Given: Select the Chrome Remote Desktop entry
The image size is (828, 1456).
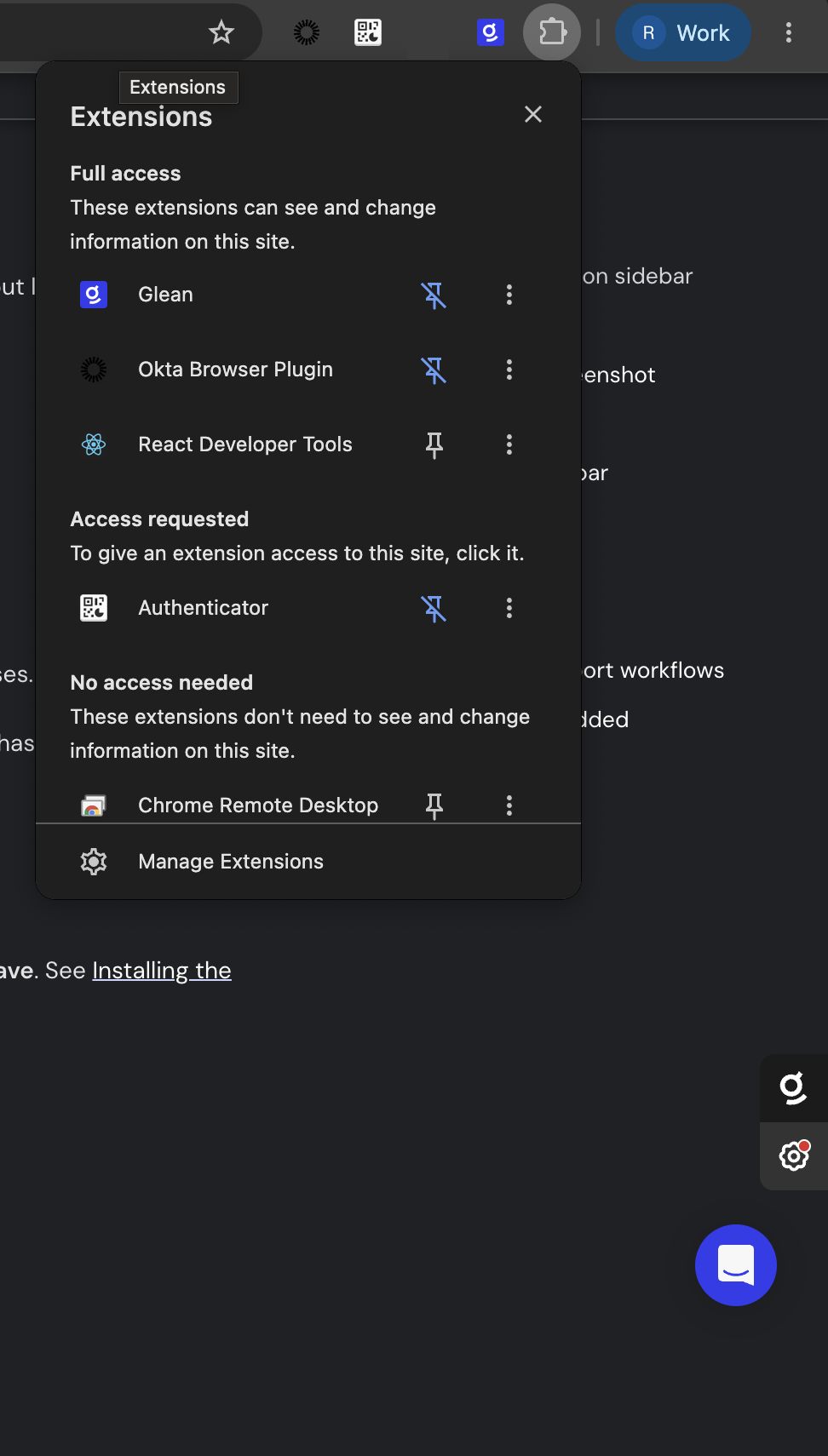Looking at the screenshot, I should (258, 805).
